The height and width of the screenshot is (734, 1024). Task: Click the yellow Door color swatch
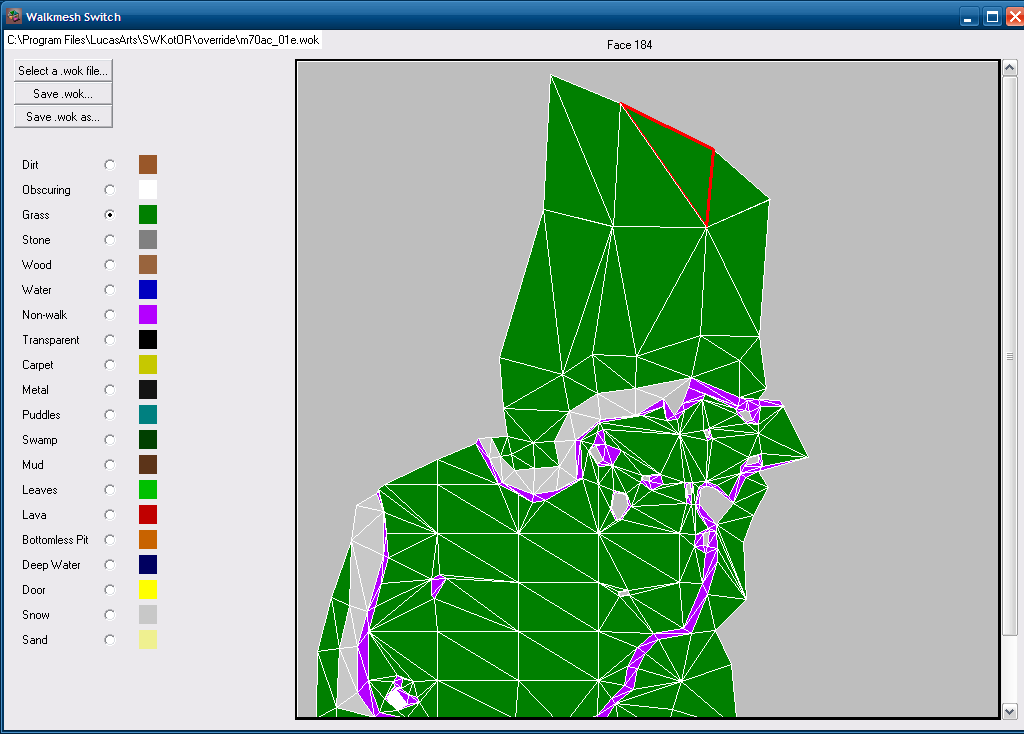tap(148, 590)
